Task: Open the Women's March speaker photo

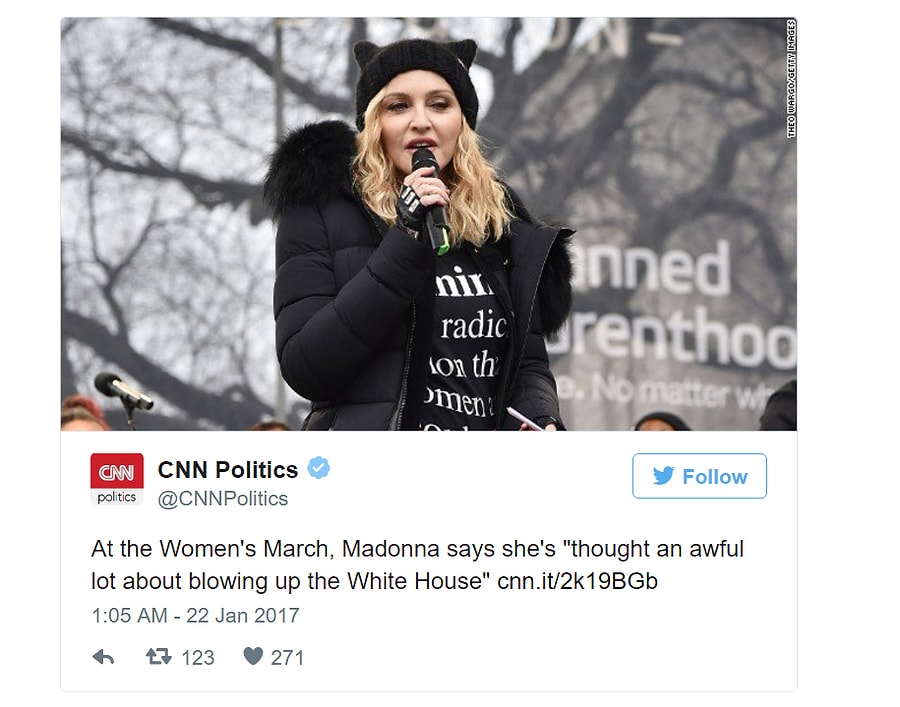Action: (429, 224)
